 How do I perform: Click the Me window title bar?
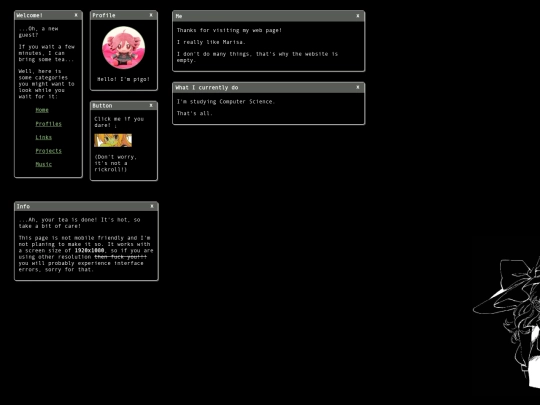pyautogui.click(x=268, y=16)
